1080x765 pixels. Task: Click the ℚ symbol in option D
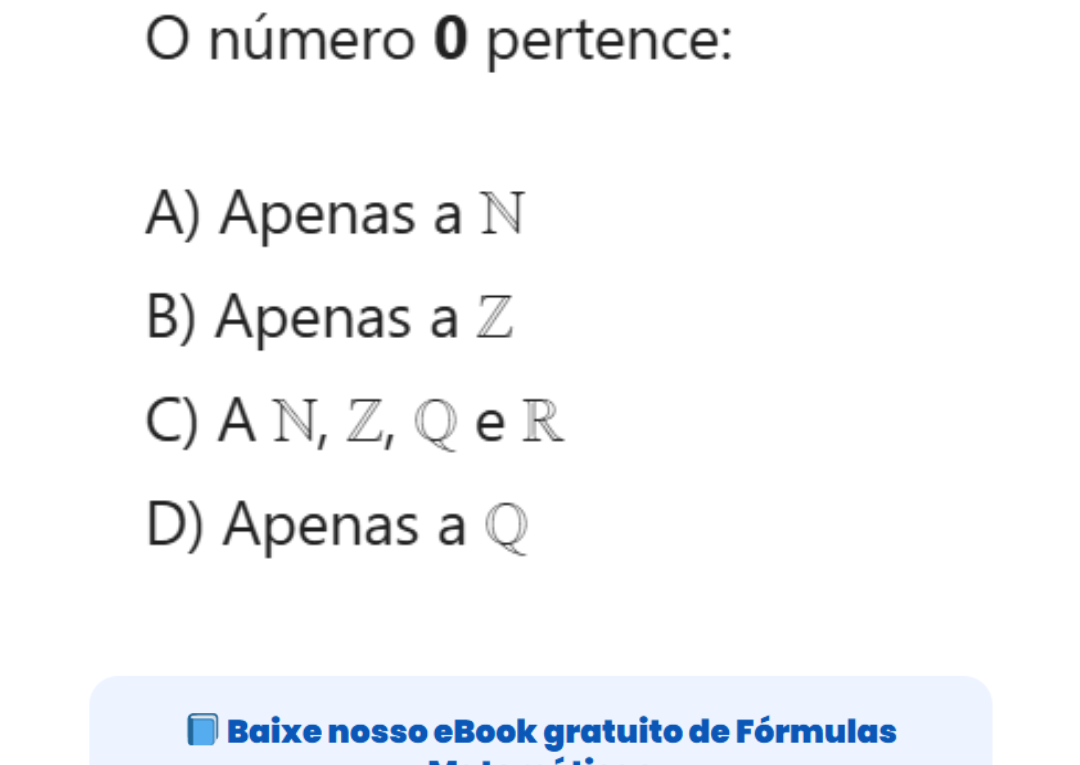click(x=506, y=526)
